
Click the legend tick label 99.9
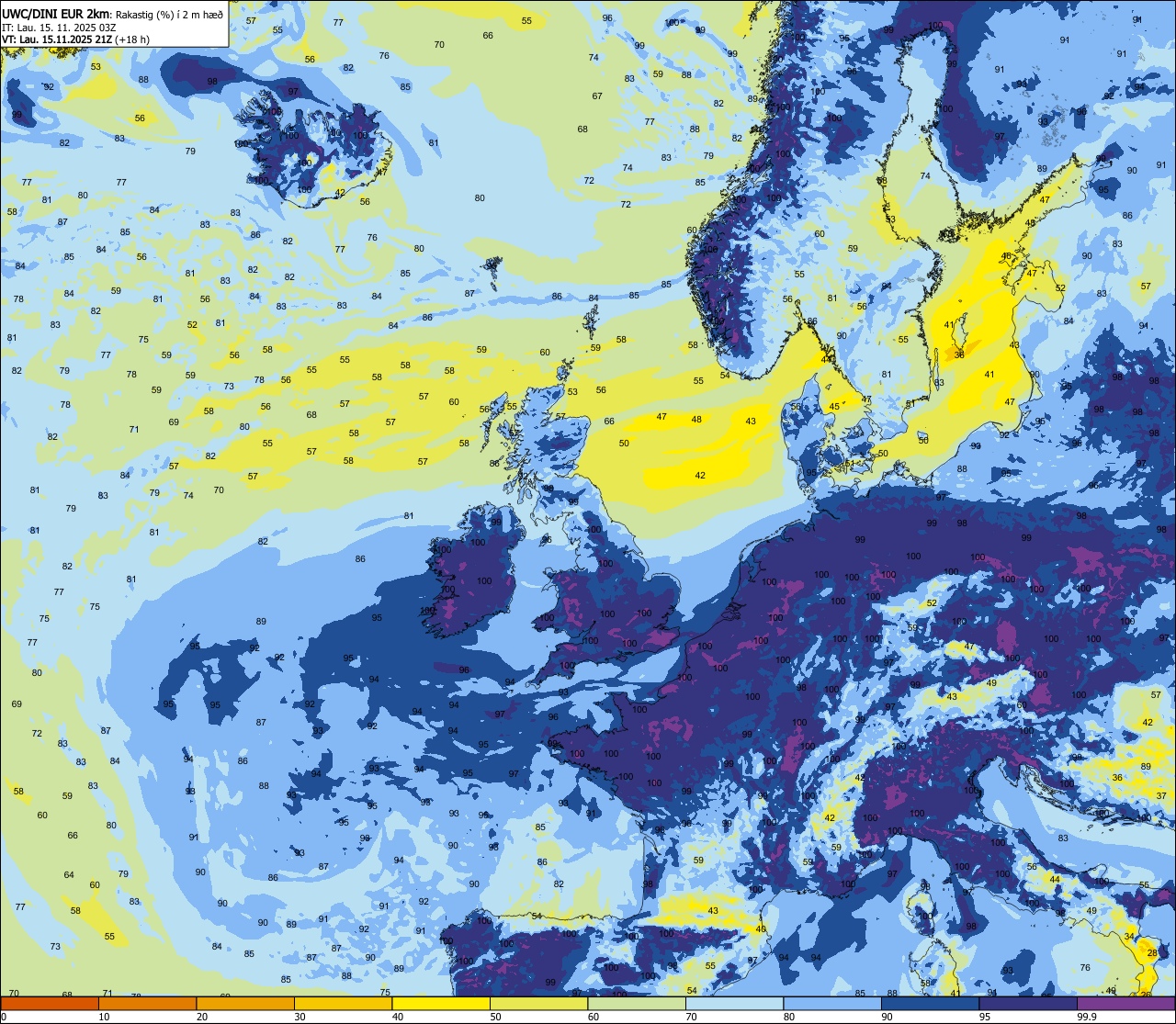(1088, 1017)
